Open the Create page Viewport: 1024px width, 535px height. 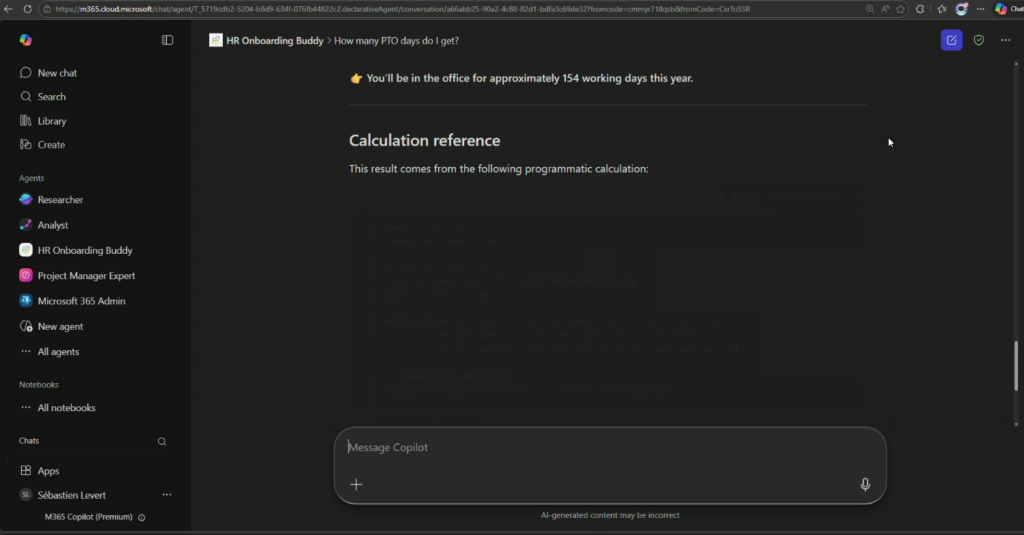51,144
